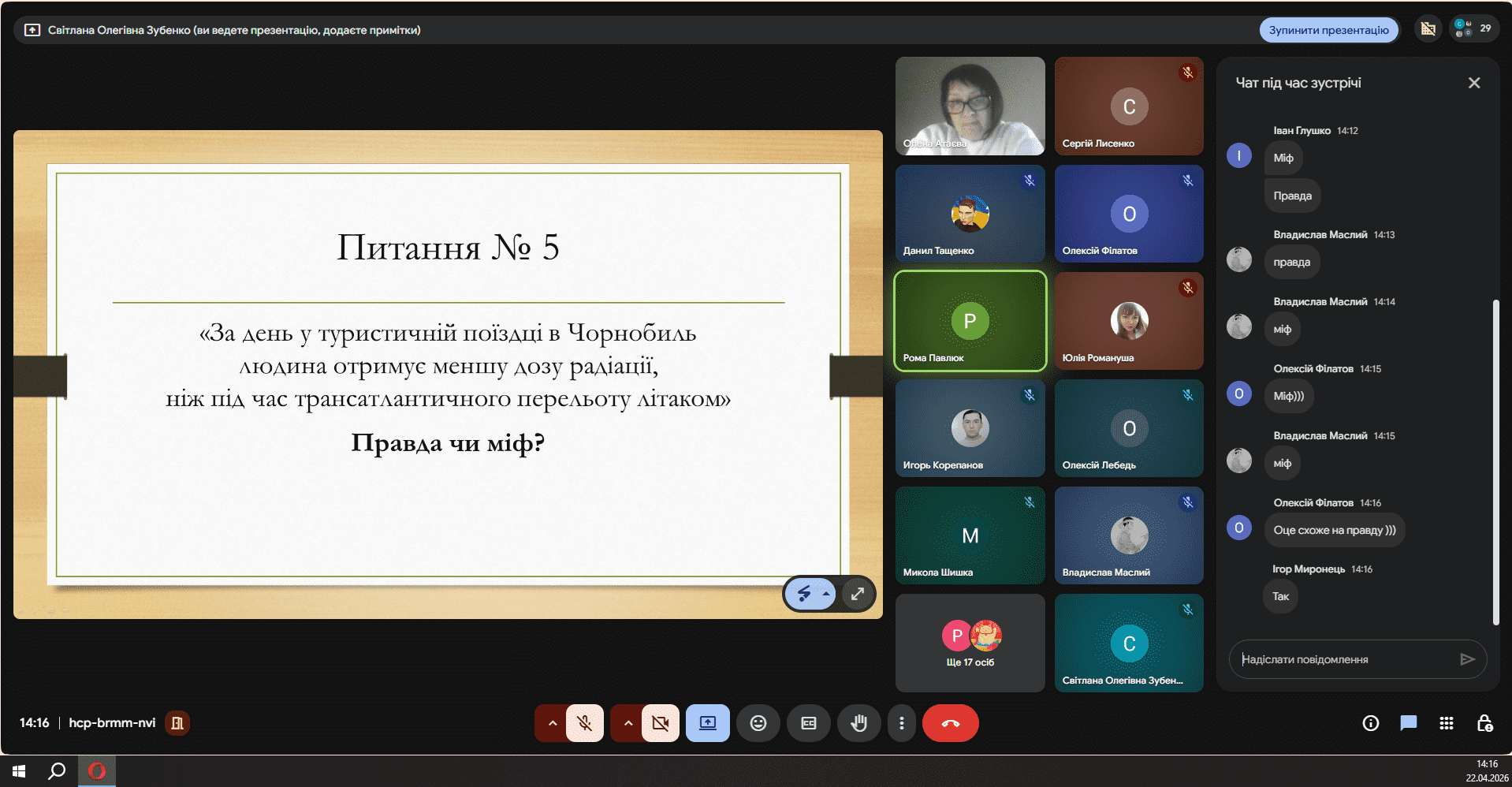Expand the shared presentation to fullscreen
This screenshot has height=787, width=1512.
coord(858,594)
